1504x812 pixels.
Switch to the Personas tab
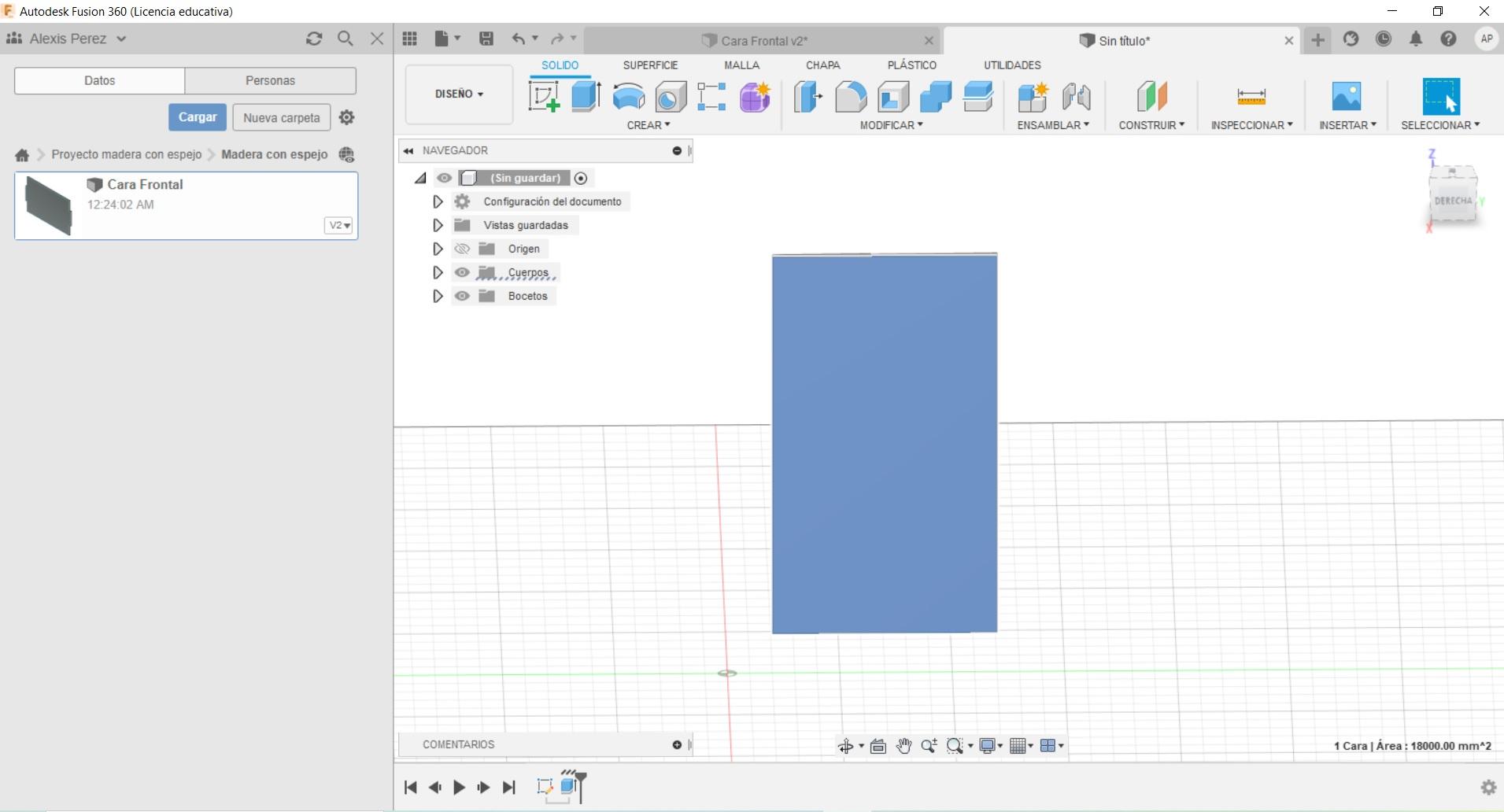click(x=270, y=80)
